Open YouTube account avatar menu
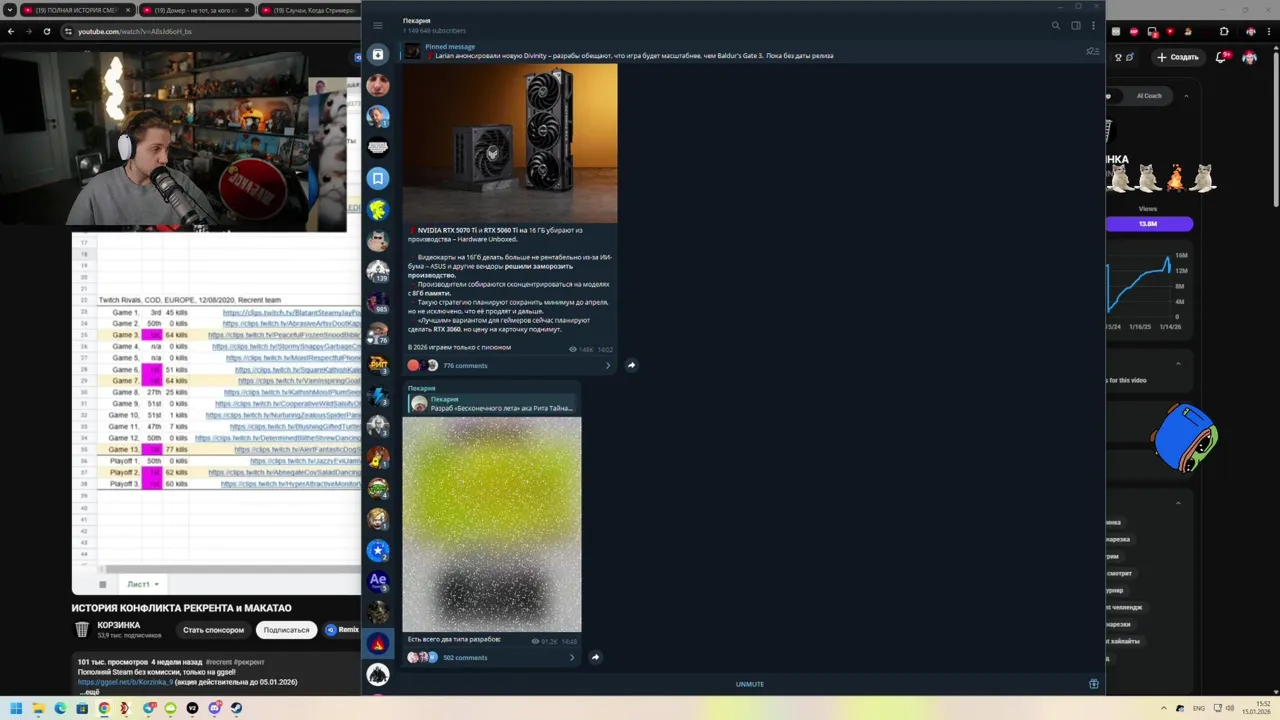The width and height of the screenshot is (1280, 720). 1249,57
